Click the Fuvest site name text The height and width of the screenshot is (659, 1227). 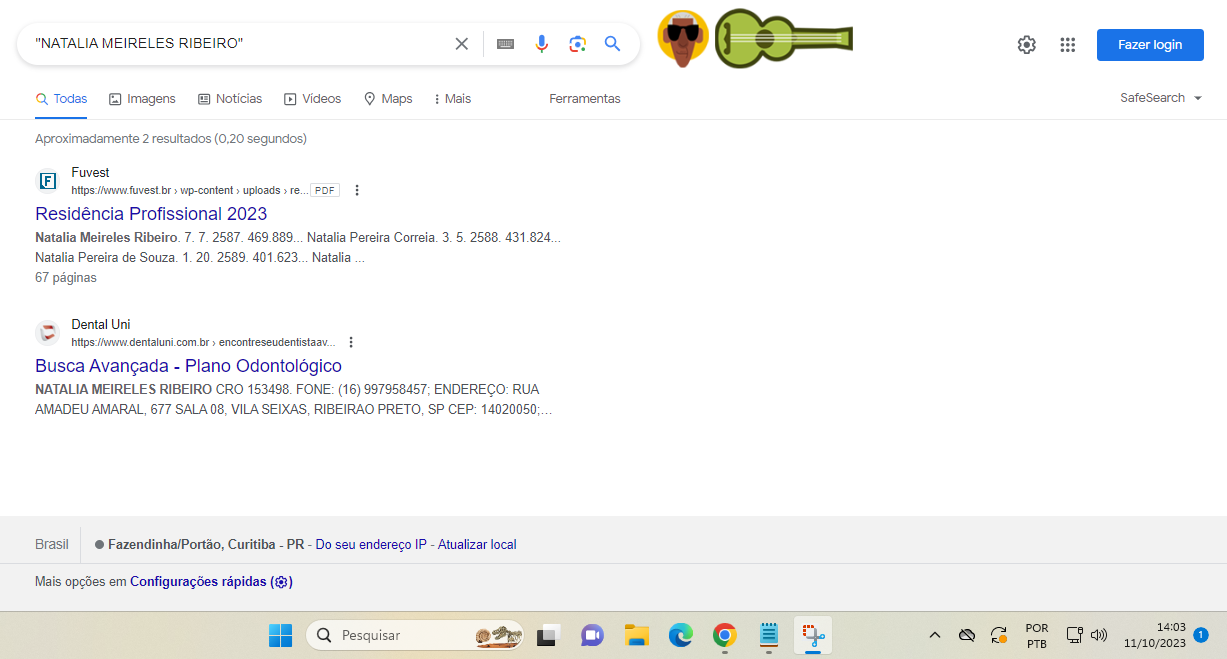click(x=90, y=173)
